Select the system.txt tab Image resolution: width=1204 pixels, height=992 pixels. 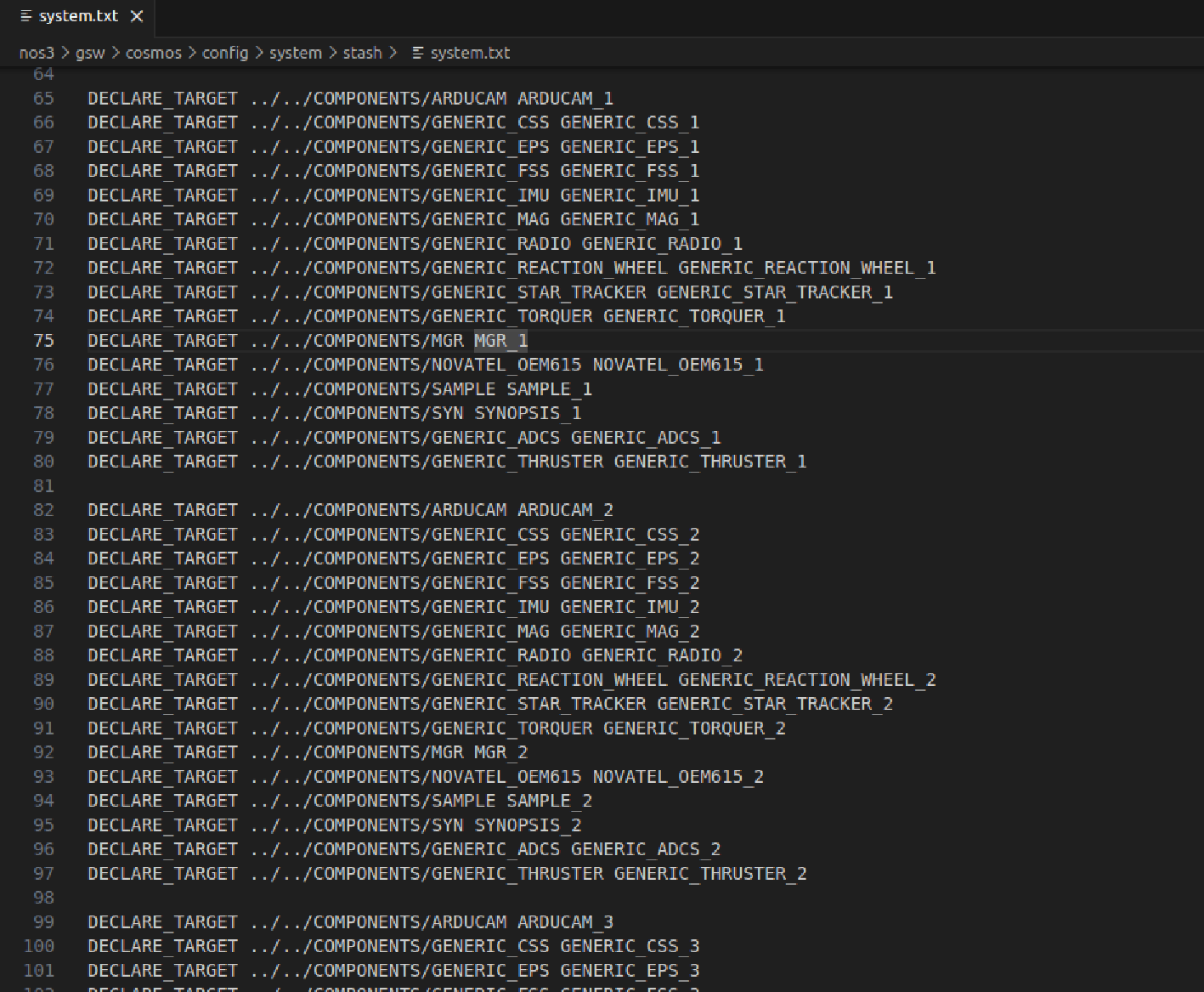click(x=78, y=17)
